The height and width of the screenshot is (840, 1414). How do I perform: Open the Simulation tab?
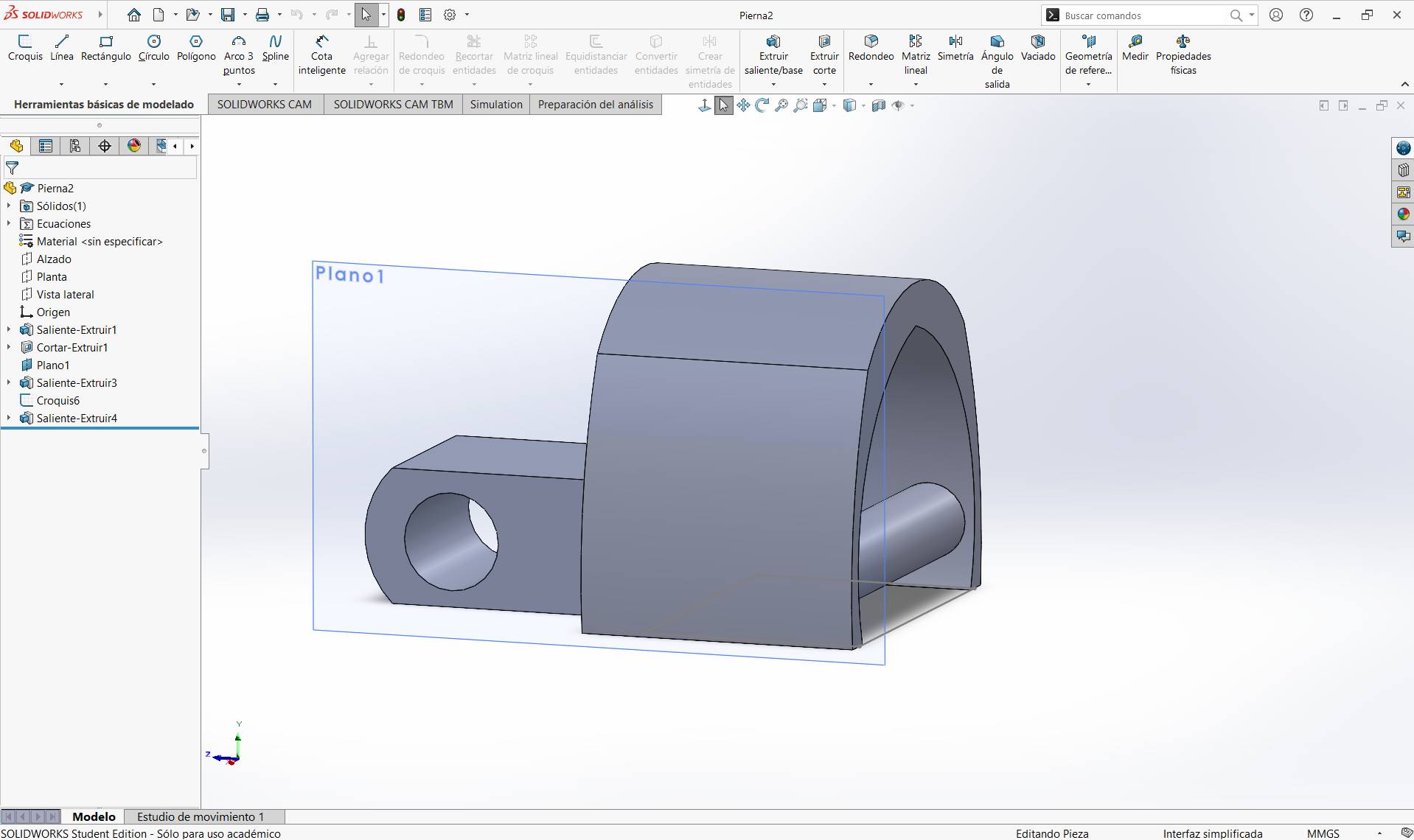click(x=496, y=105)
